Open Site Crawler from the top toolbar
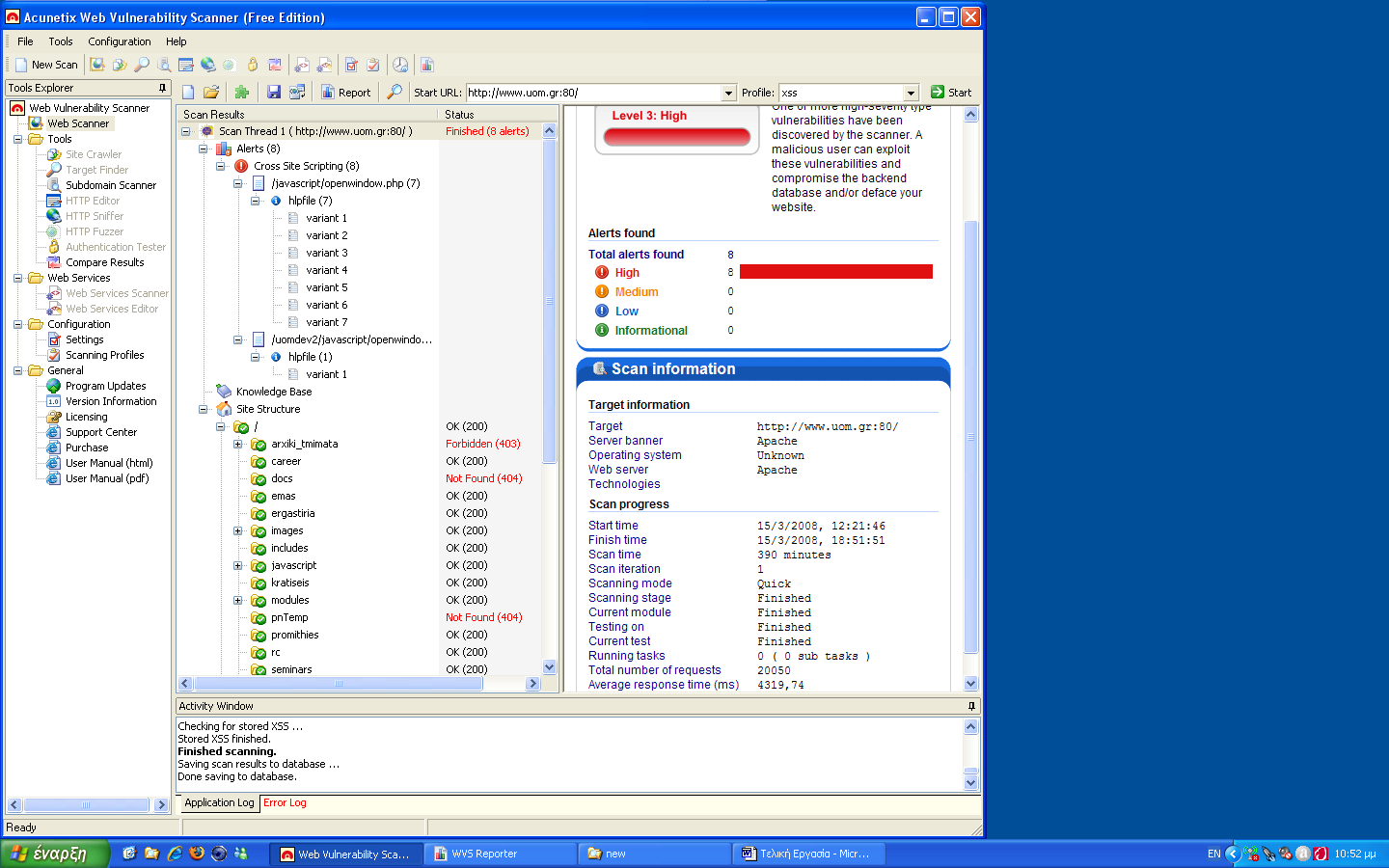Viewport: 1389px width, 868px height. tap(120, 65)
